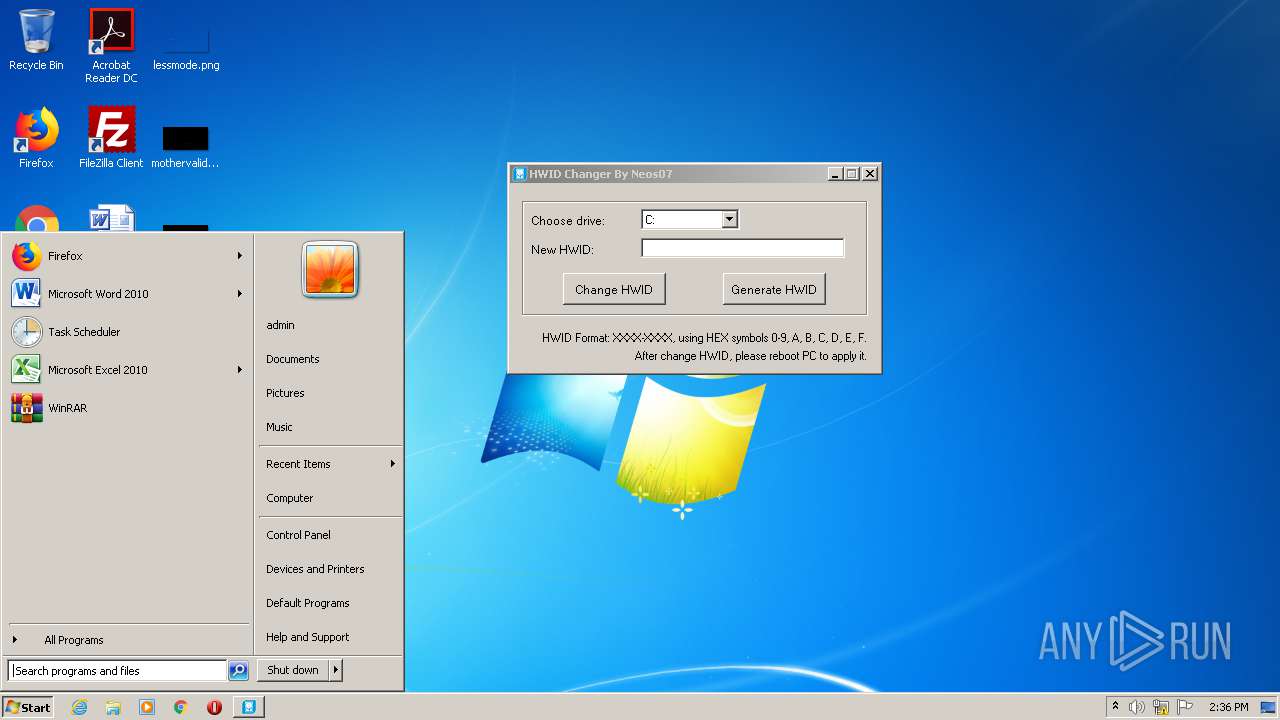
Task: Open the Firefox desktop shortcut
Action: click(x=36, y=138)
